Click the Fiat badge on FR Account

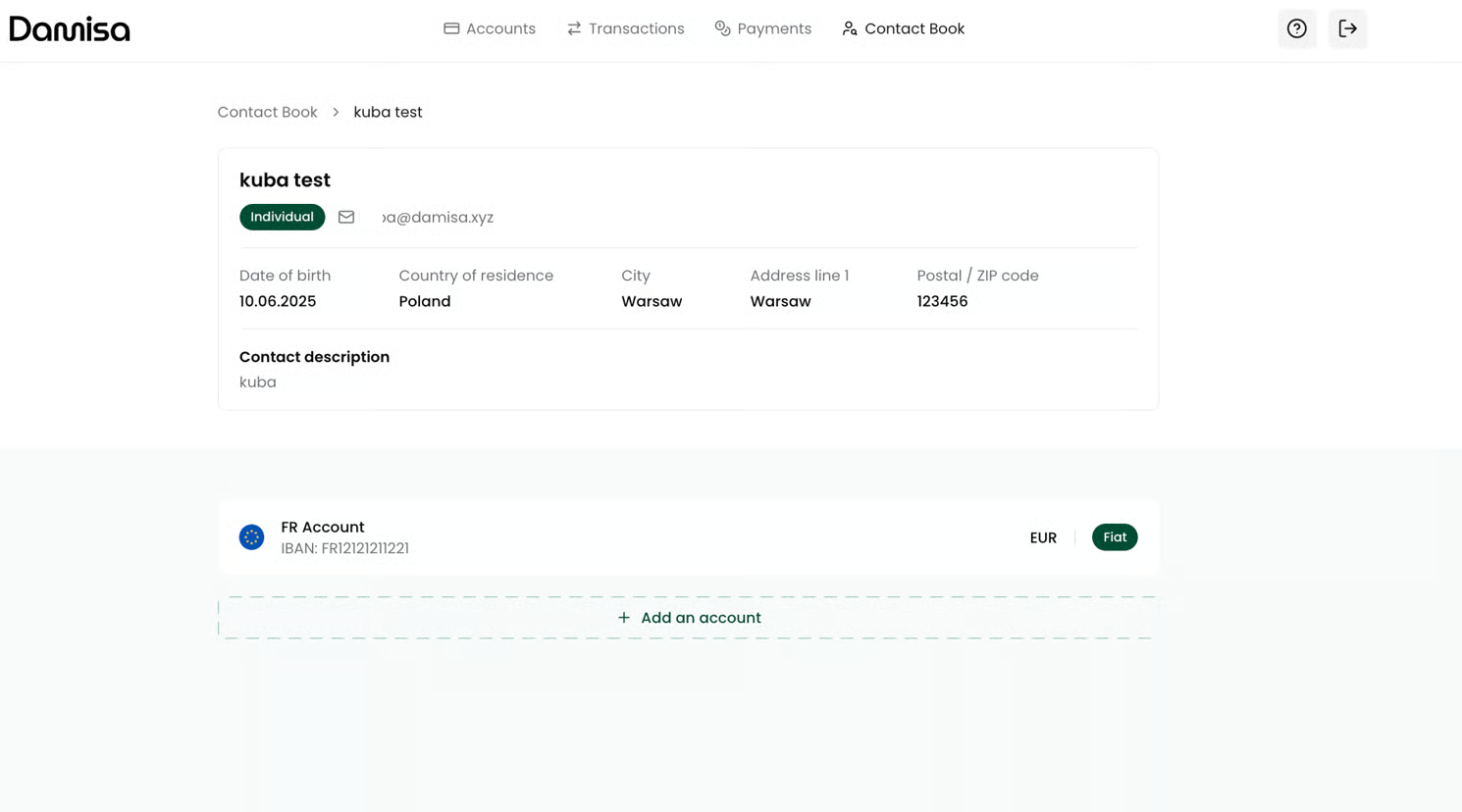click(1114, 537)
